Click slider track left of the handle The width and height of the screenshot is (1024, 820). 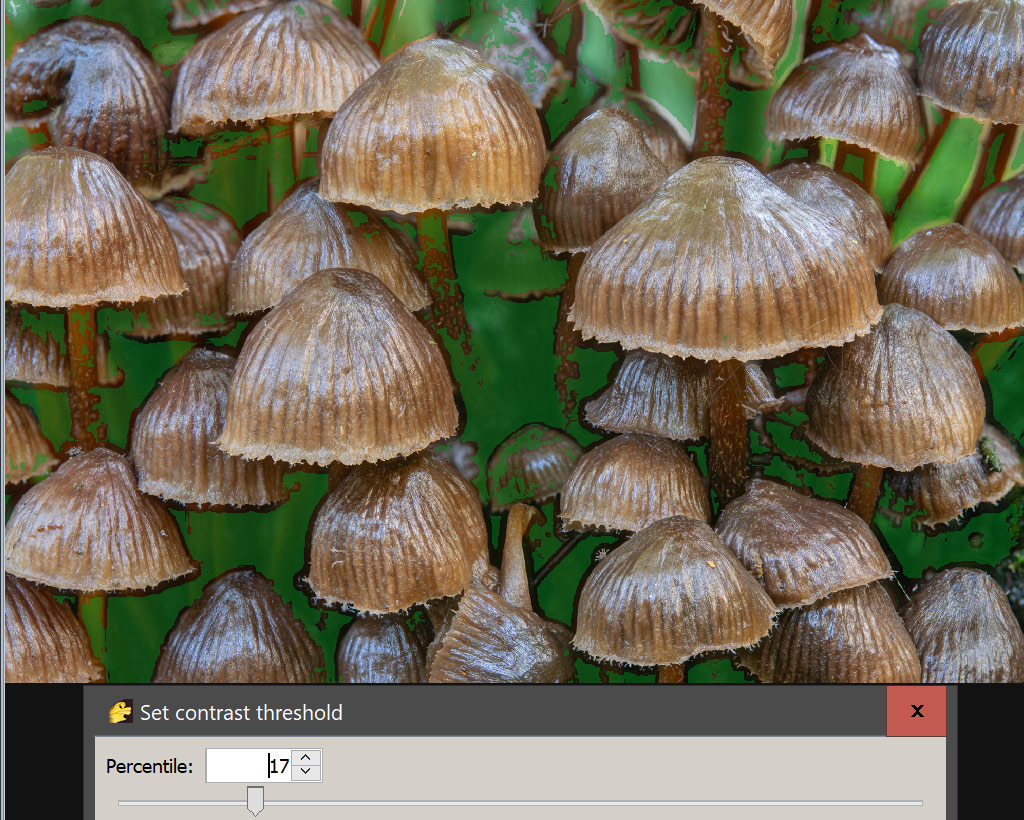(x=180, y=802)
